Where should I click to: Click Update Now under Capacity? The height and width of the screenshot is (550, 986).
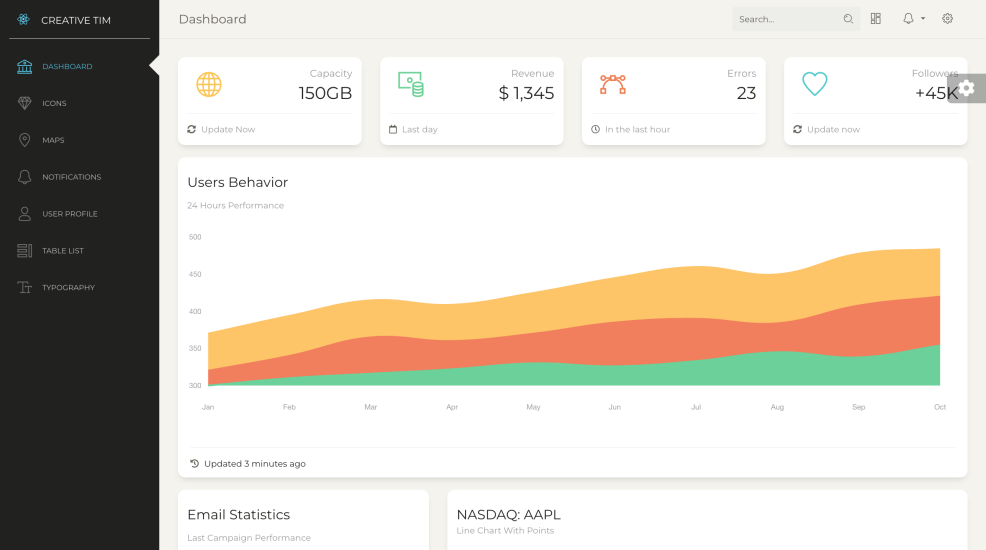click(x=227, y=130)
